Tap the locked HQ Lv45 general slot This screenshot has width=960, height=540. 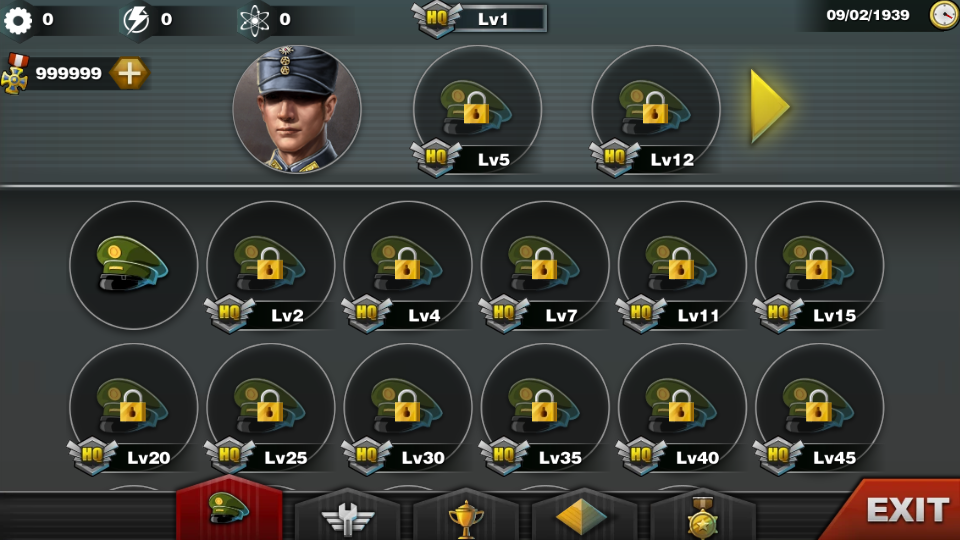819,408
